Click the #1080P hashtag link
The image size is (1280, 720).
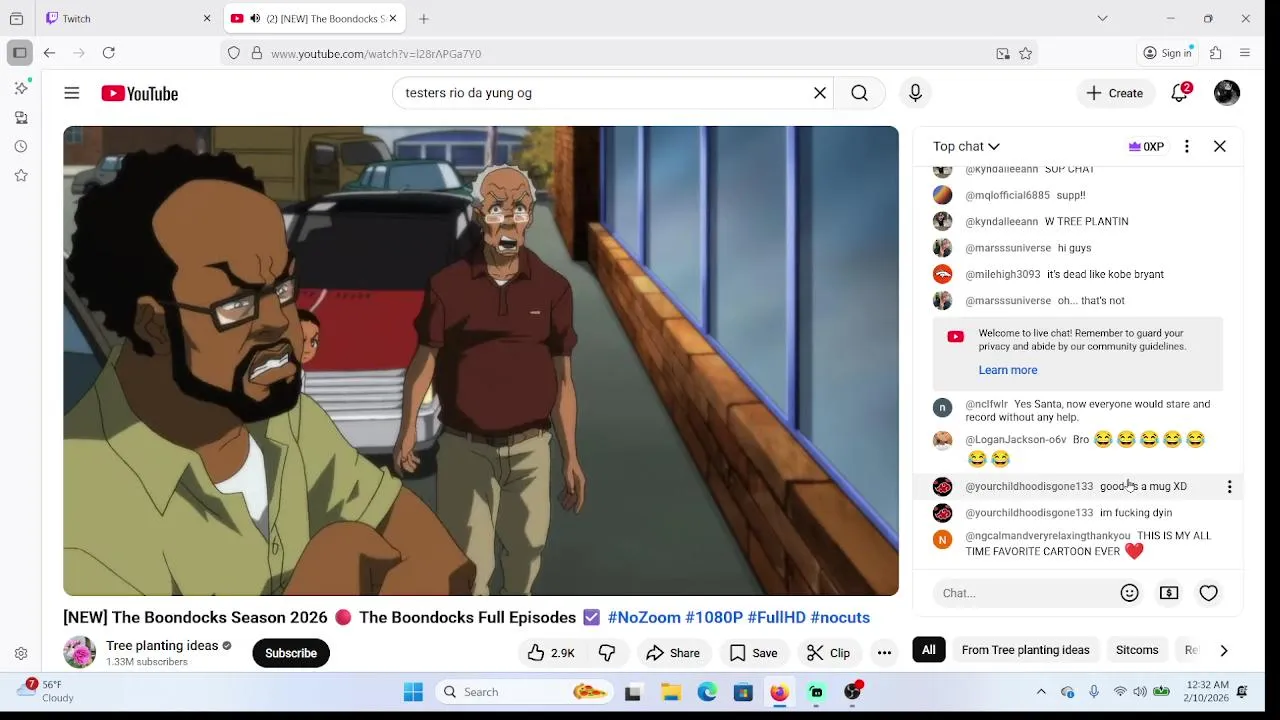tap(714, 618)
